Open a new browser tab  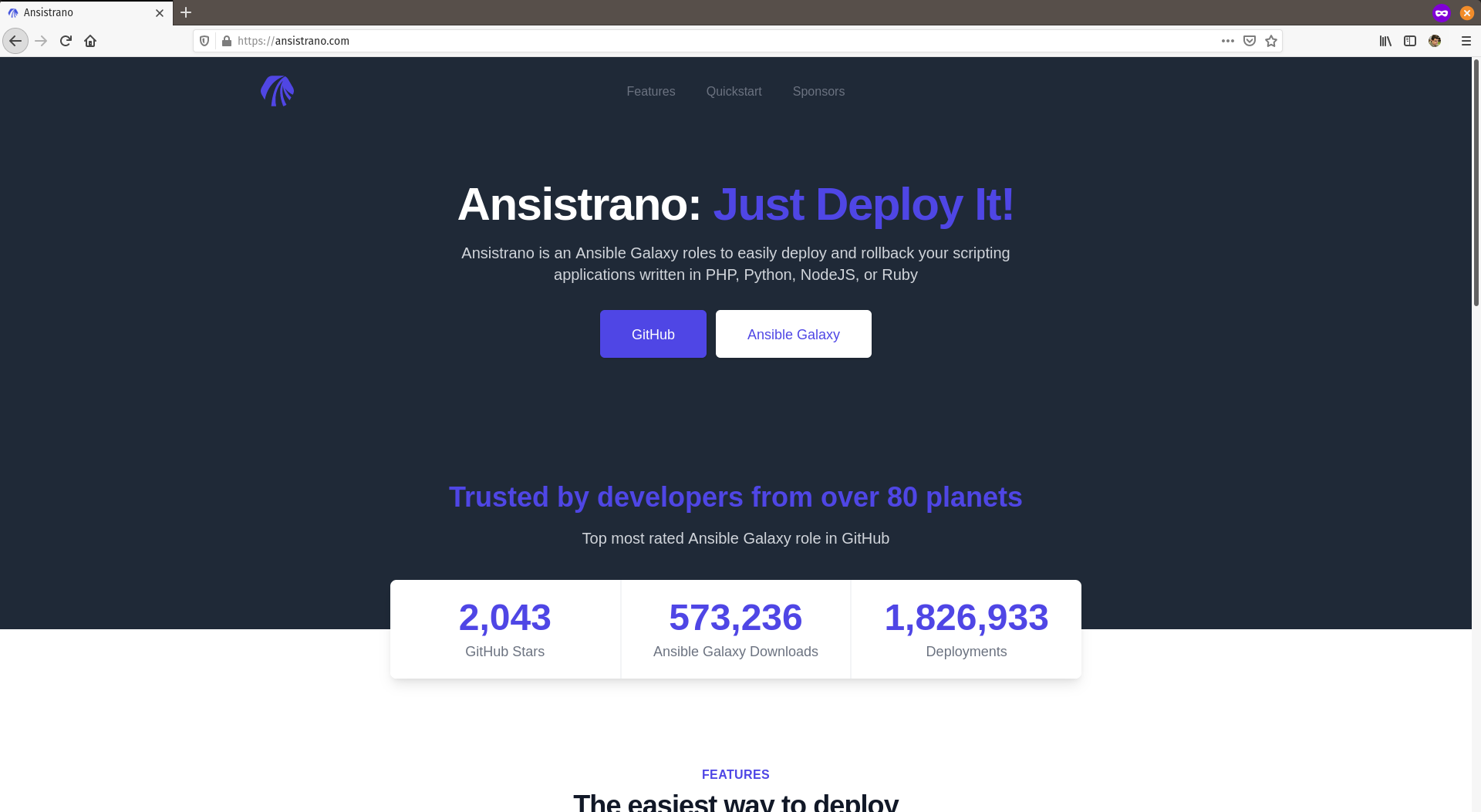click(186, 12)
